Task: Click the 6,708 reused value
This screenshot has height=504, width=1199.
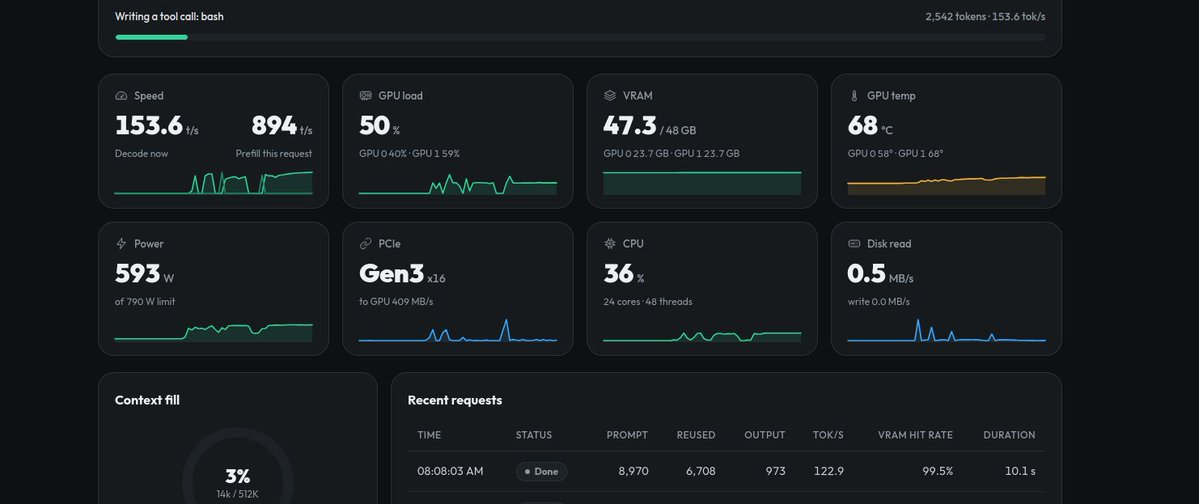Action: click(x=700, y=471)
